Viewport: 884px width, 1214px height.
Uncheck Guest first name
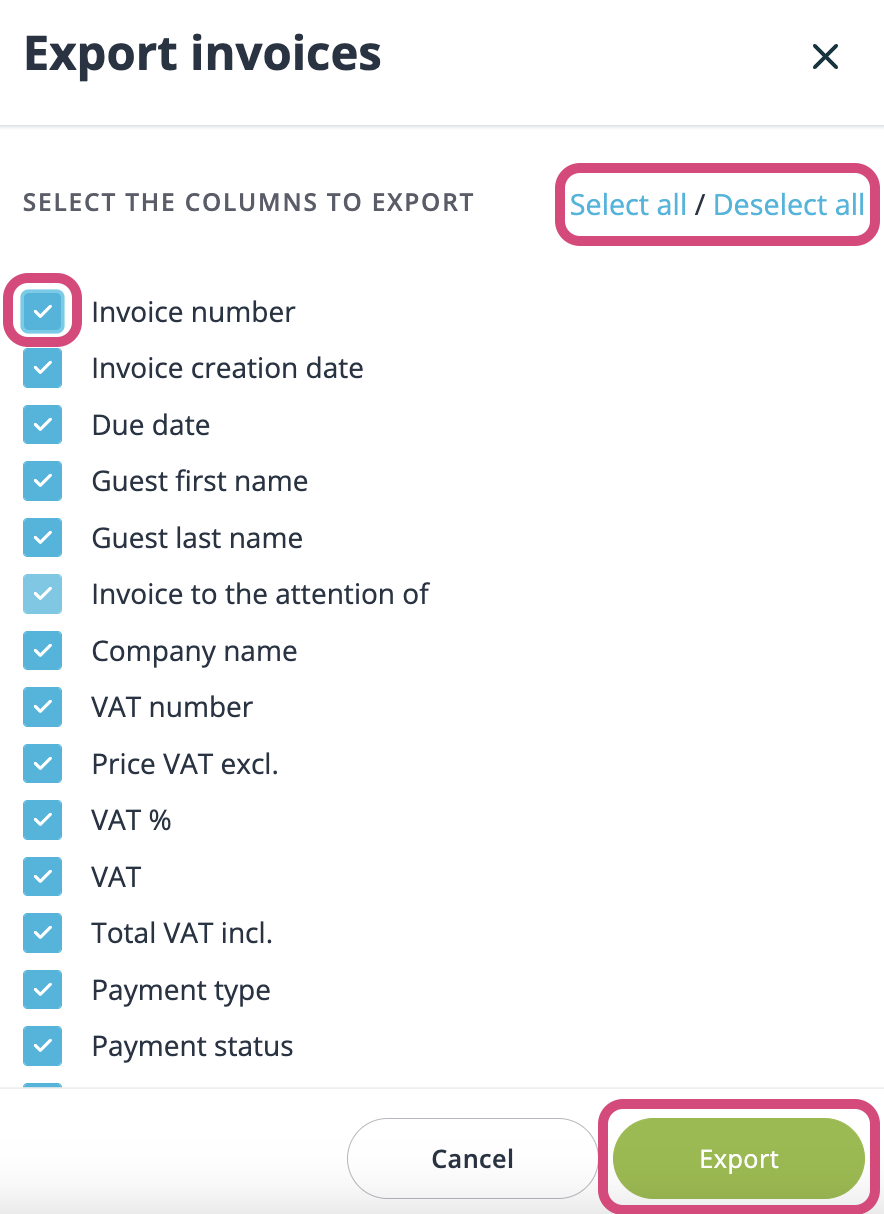point(42,481)
